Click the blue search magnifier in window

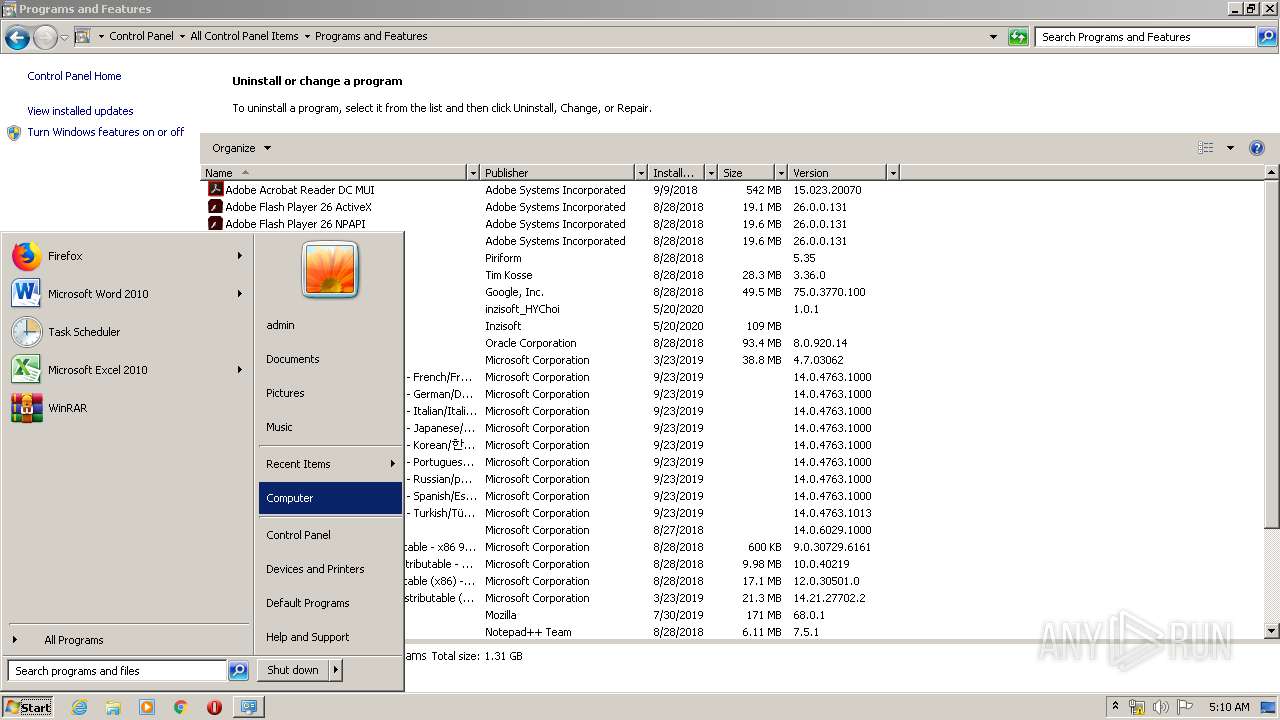pos(1267,37)
